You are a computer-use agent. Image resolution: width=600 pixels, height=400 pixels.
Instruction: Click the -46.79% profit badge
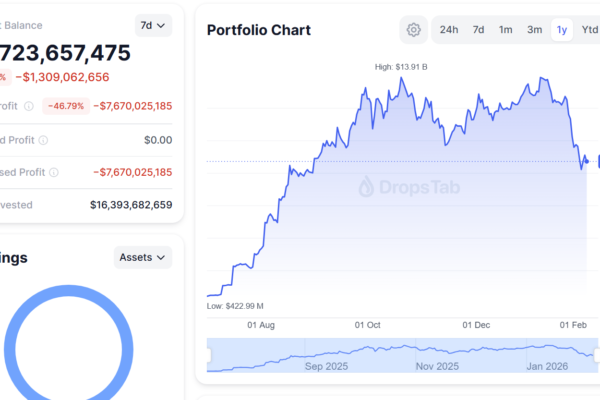(65, 105)
